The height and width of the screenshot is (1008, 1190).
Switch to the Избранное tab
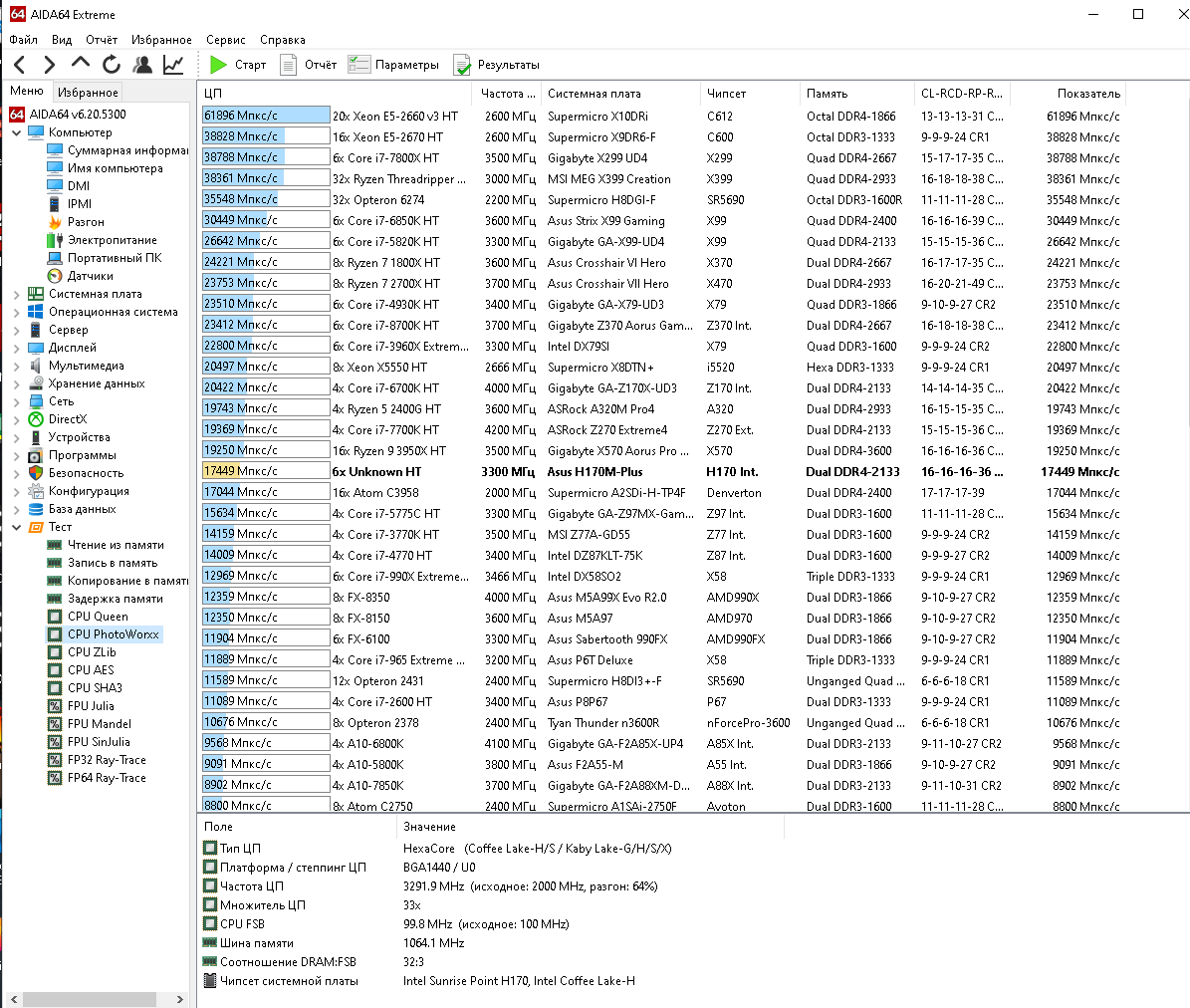pyautogui.click(x=88, y=92)
